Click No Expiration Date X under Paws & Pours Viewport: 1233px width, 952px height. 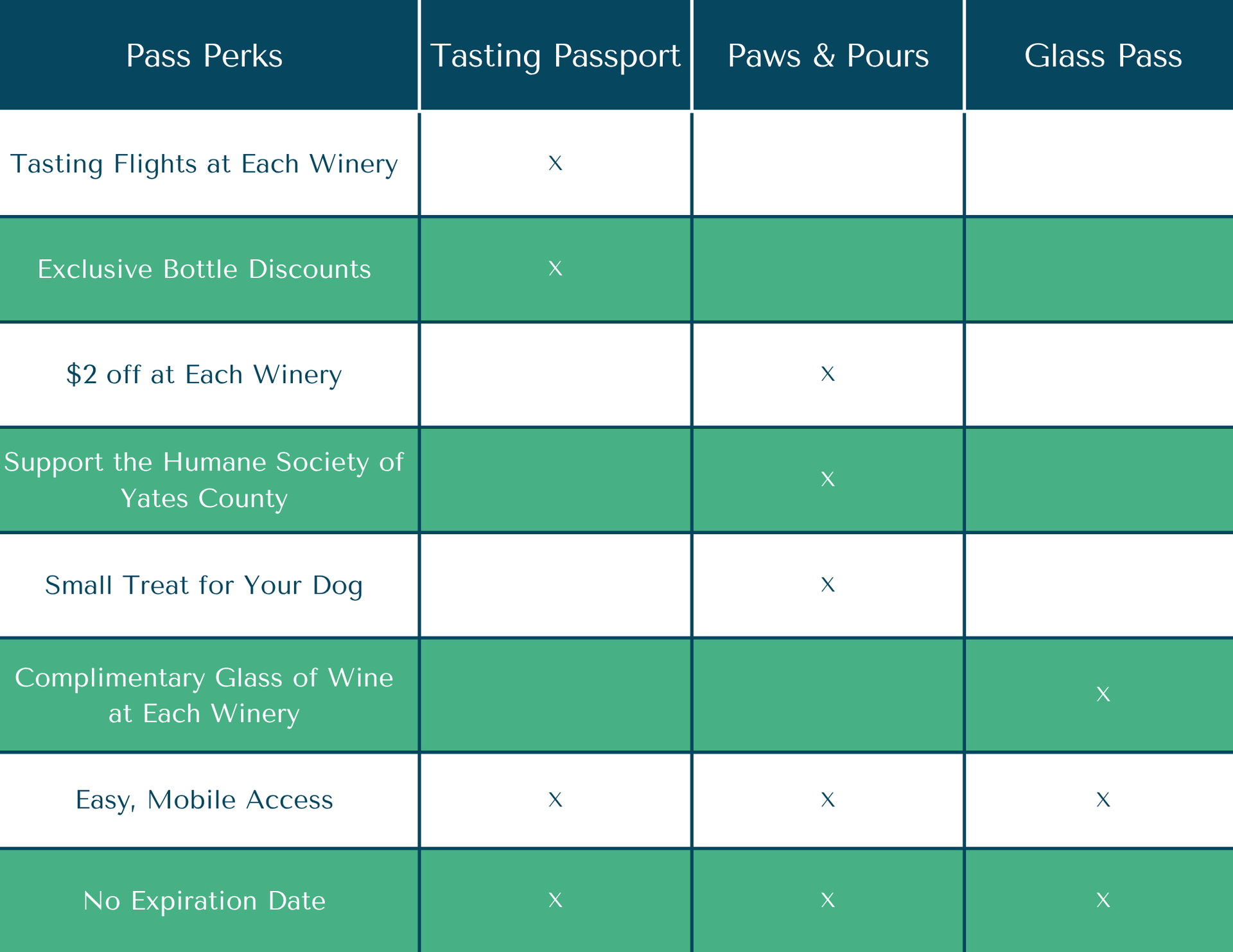pyautogui.click(x=828, y=901)
